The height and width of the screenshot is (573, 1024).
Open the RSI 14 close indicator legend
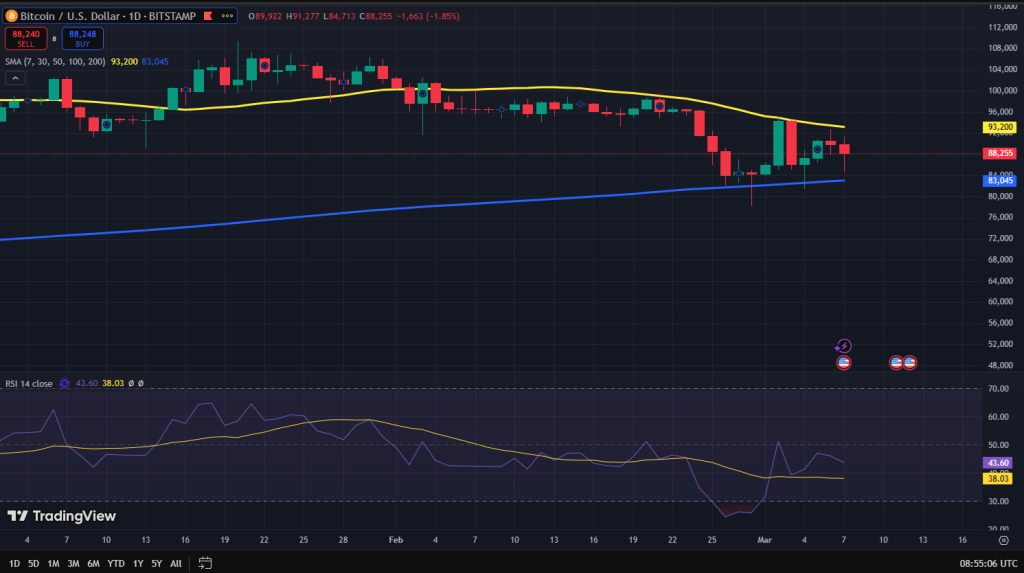(x=29, y=384)
